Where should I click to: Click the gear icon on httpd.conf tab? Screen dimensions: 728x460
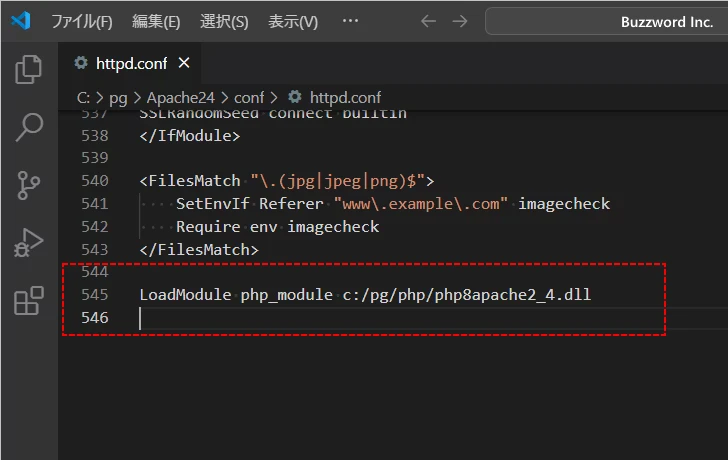click(81, 63)
